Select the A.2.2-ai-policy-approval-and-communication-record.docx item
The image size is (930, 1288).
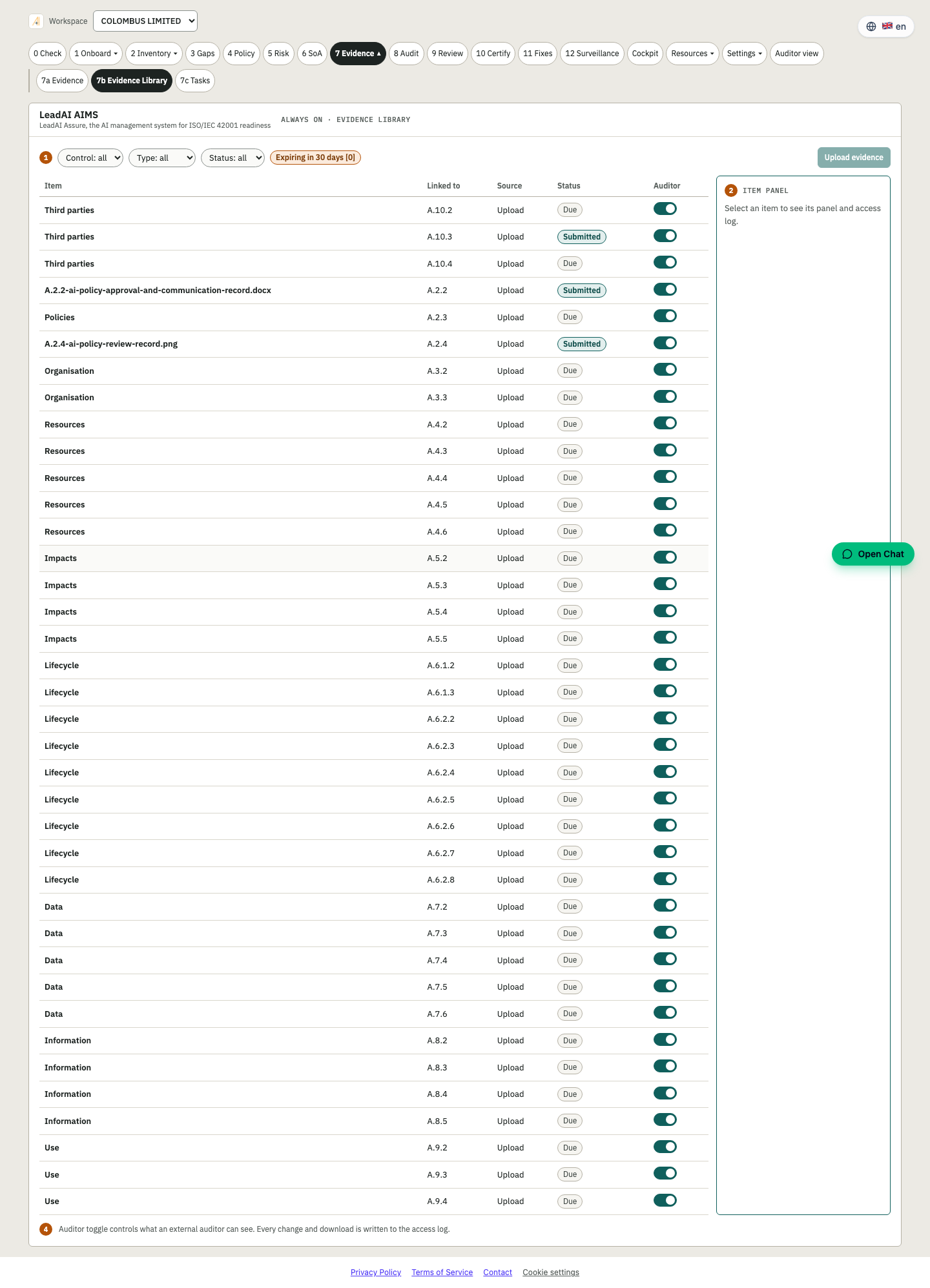coord(158,291)
